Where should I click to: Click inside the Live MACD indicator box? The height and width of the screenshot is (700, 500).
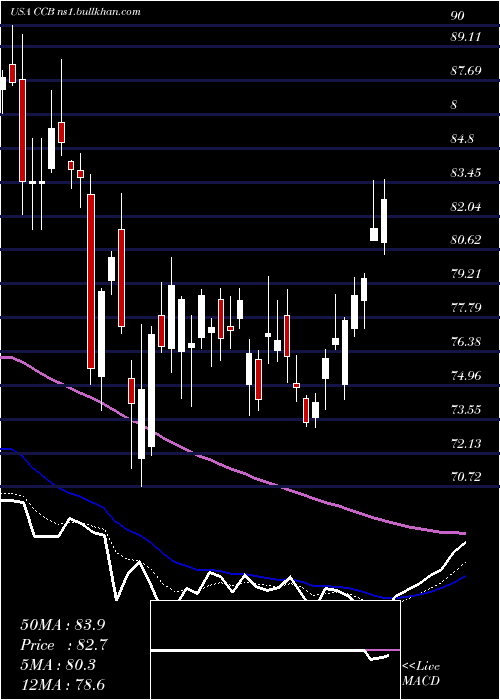click(x=275, y=650)
